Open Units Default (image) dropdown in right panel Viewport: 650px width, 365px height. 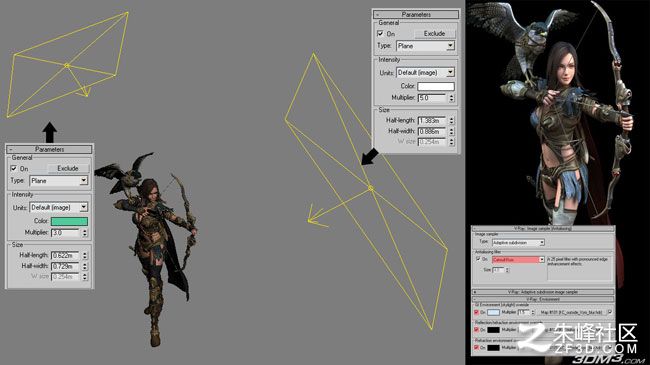[x=425, y=73]
